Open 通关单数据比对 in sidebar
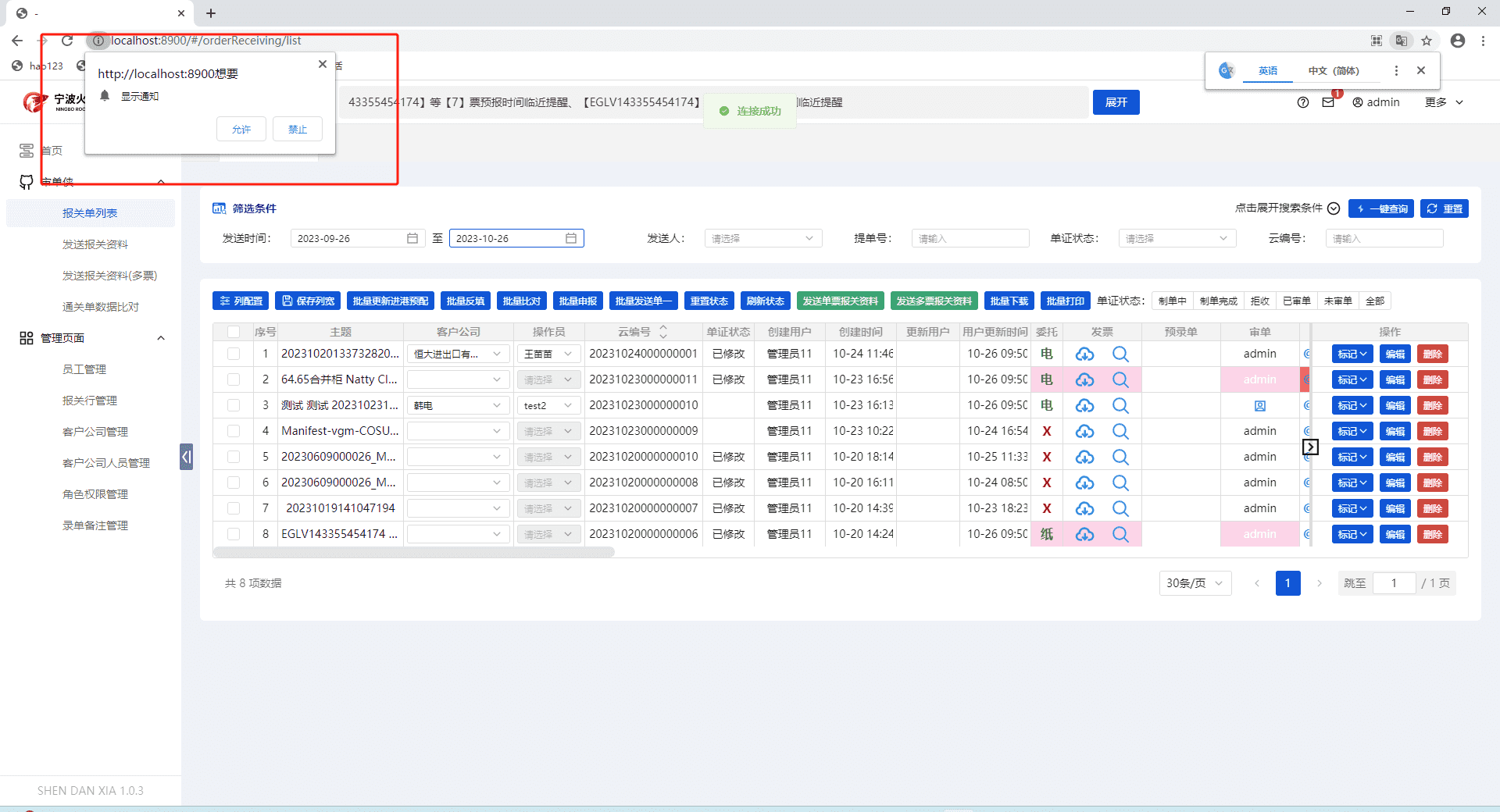 coord(101,307)
